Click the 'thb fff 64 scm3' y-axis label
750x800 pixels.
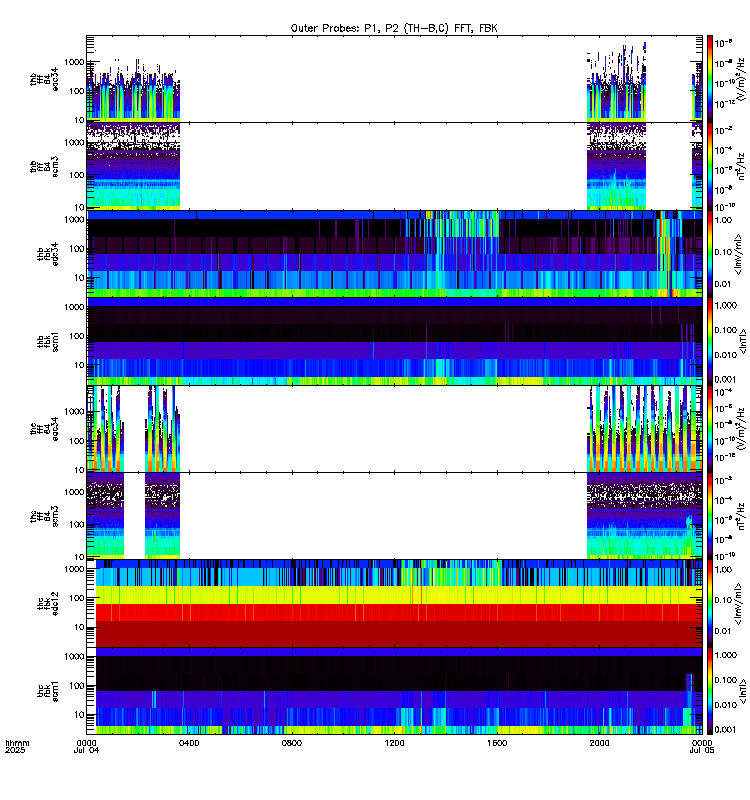44,166
